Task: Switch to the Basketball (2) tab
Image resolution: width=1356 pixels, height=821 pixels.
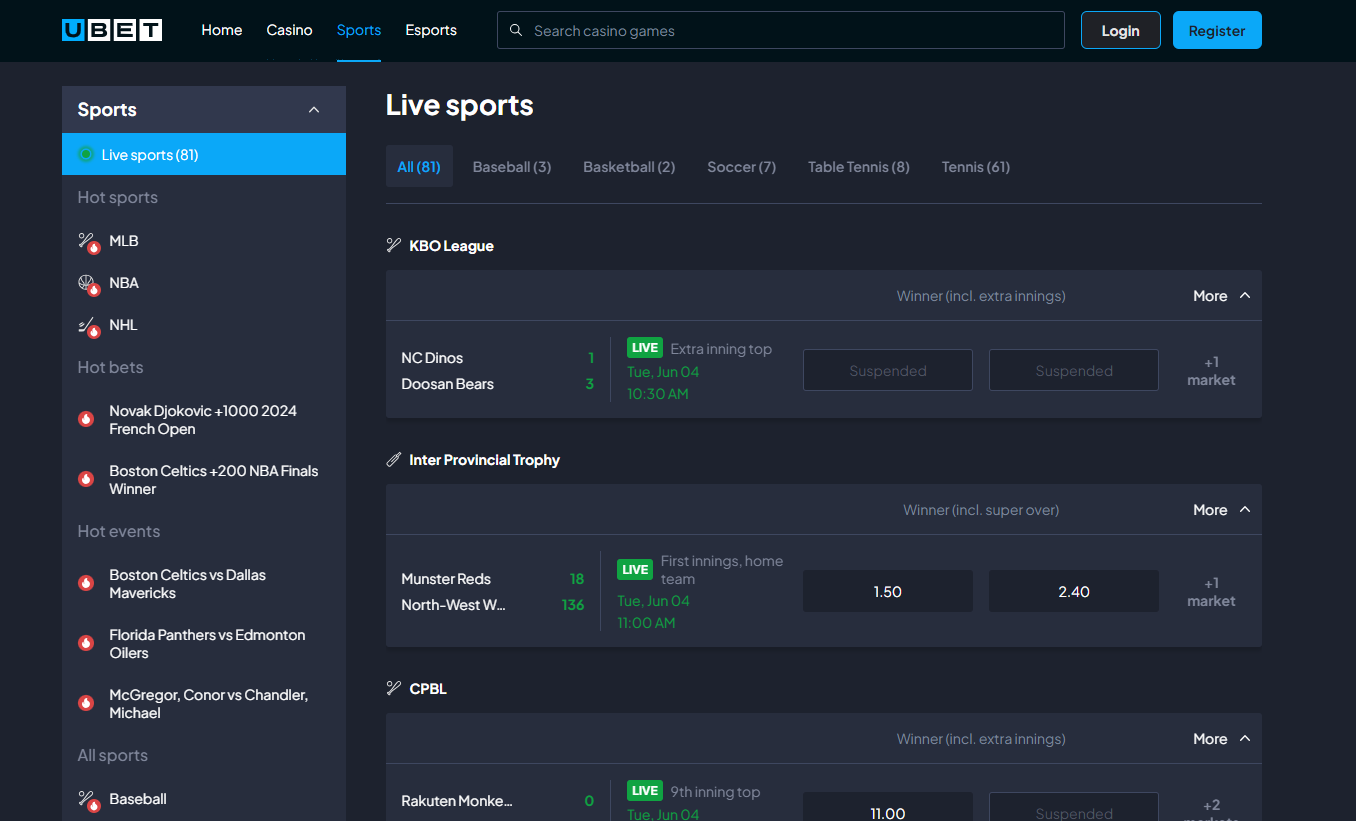Action: 629,167
